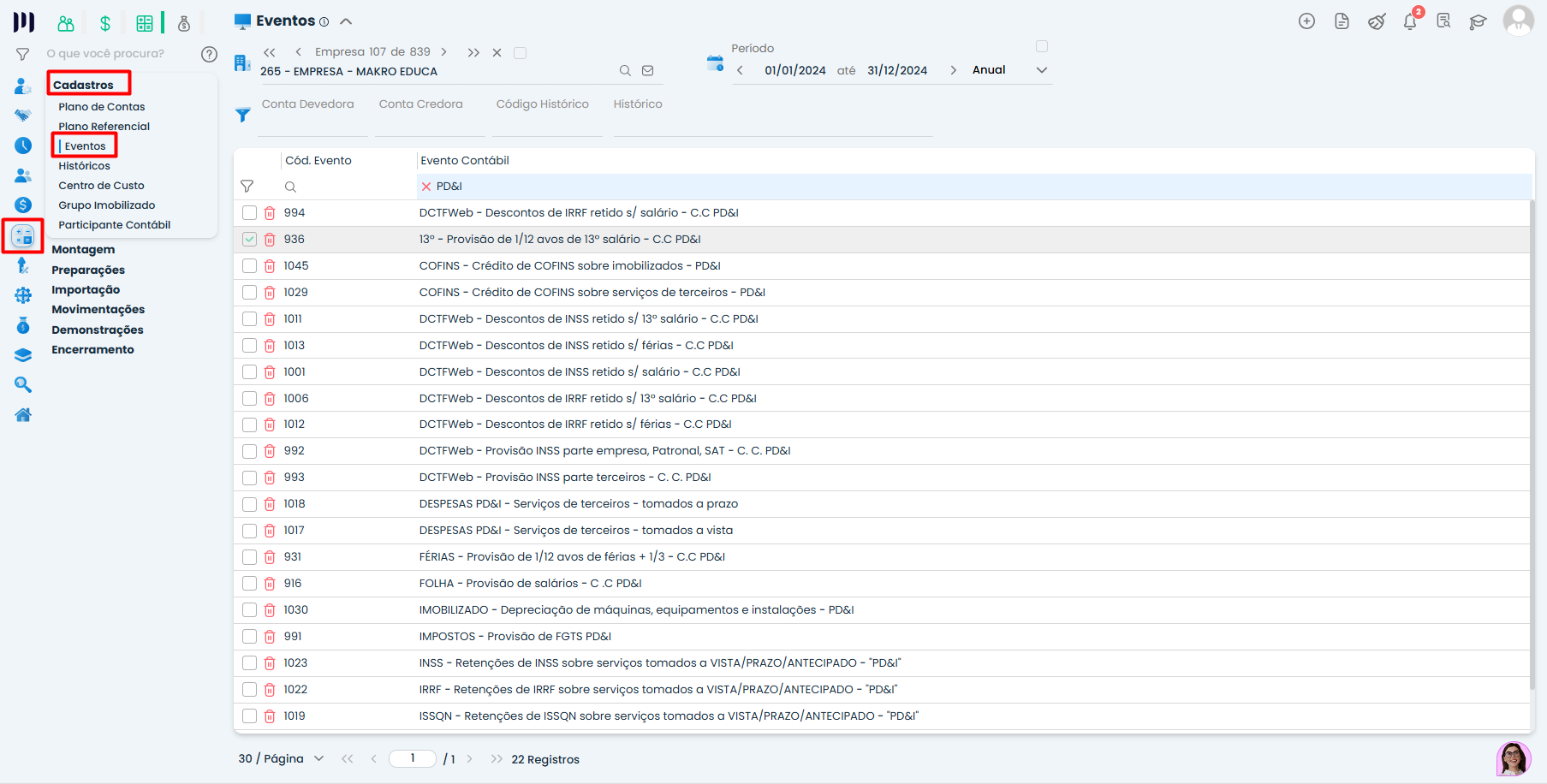Uncheck the selected event 936 checkbox
This screenshot has height=784, width=1547.
coord(249,240)
